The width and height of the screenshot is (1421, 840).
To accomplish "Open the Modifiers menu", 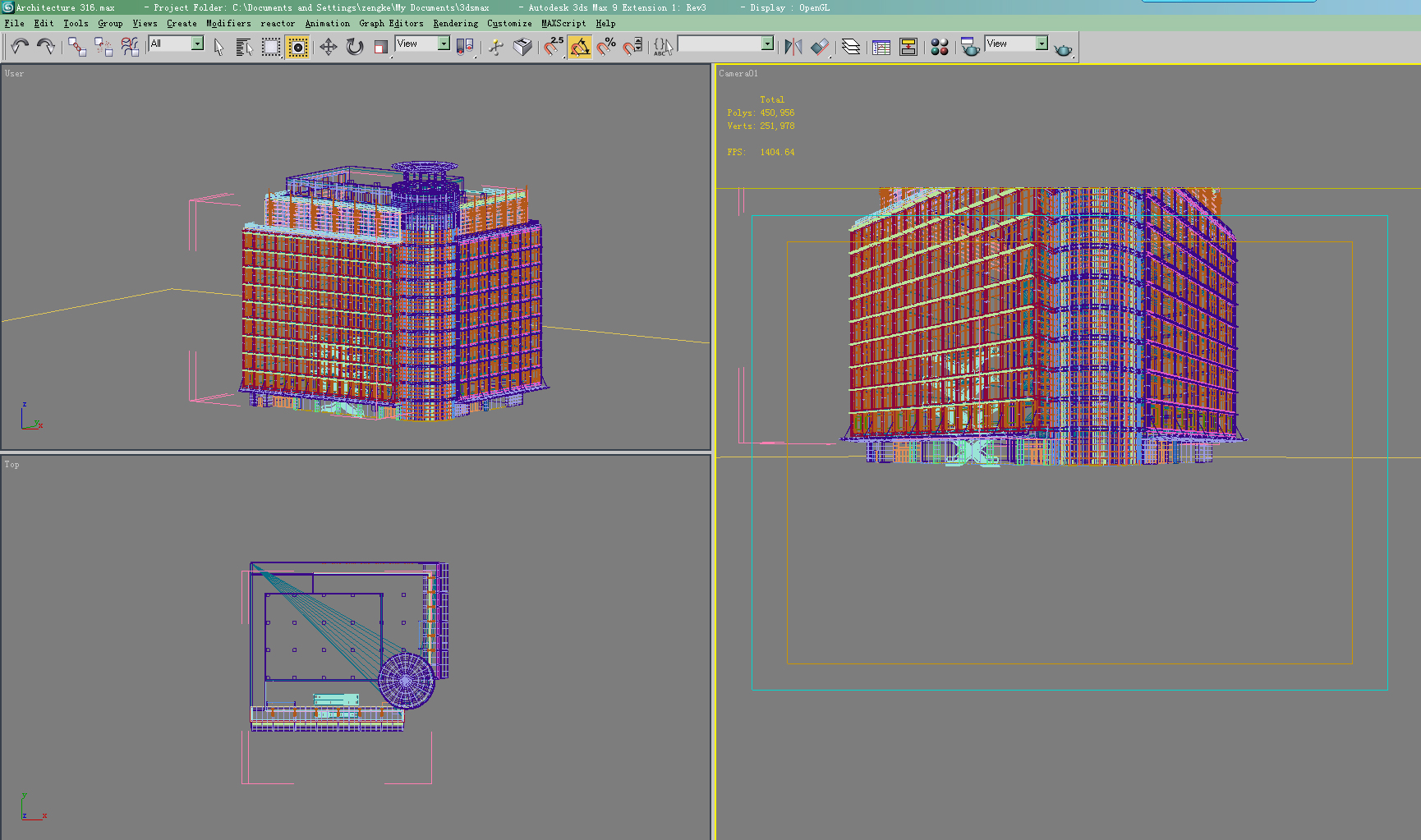I will pyautogui.click(x=228, y=23).
